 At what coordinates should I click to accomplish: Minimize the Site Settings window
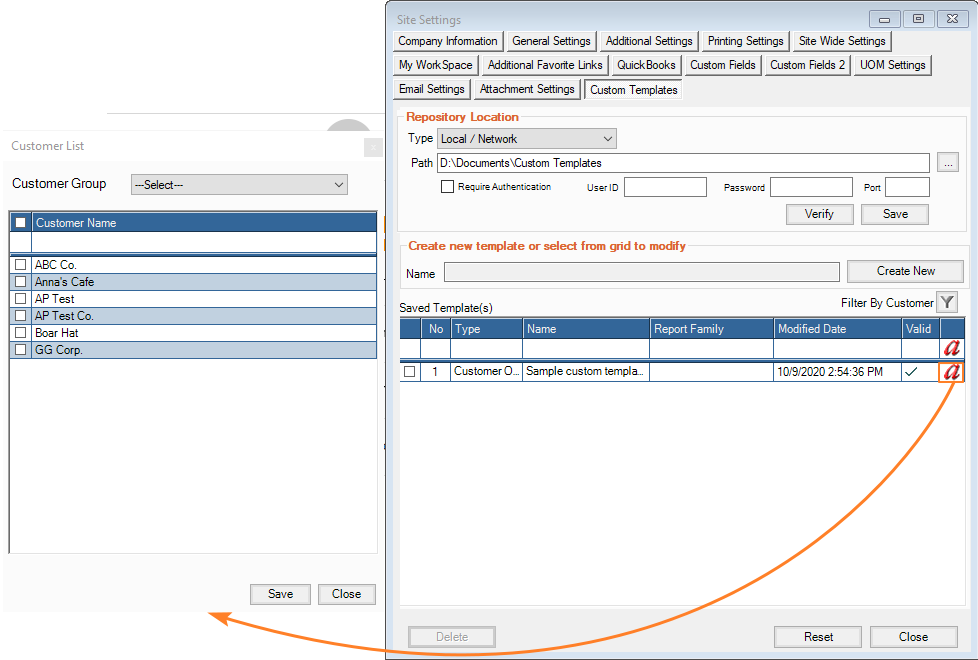click(884, 19)
